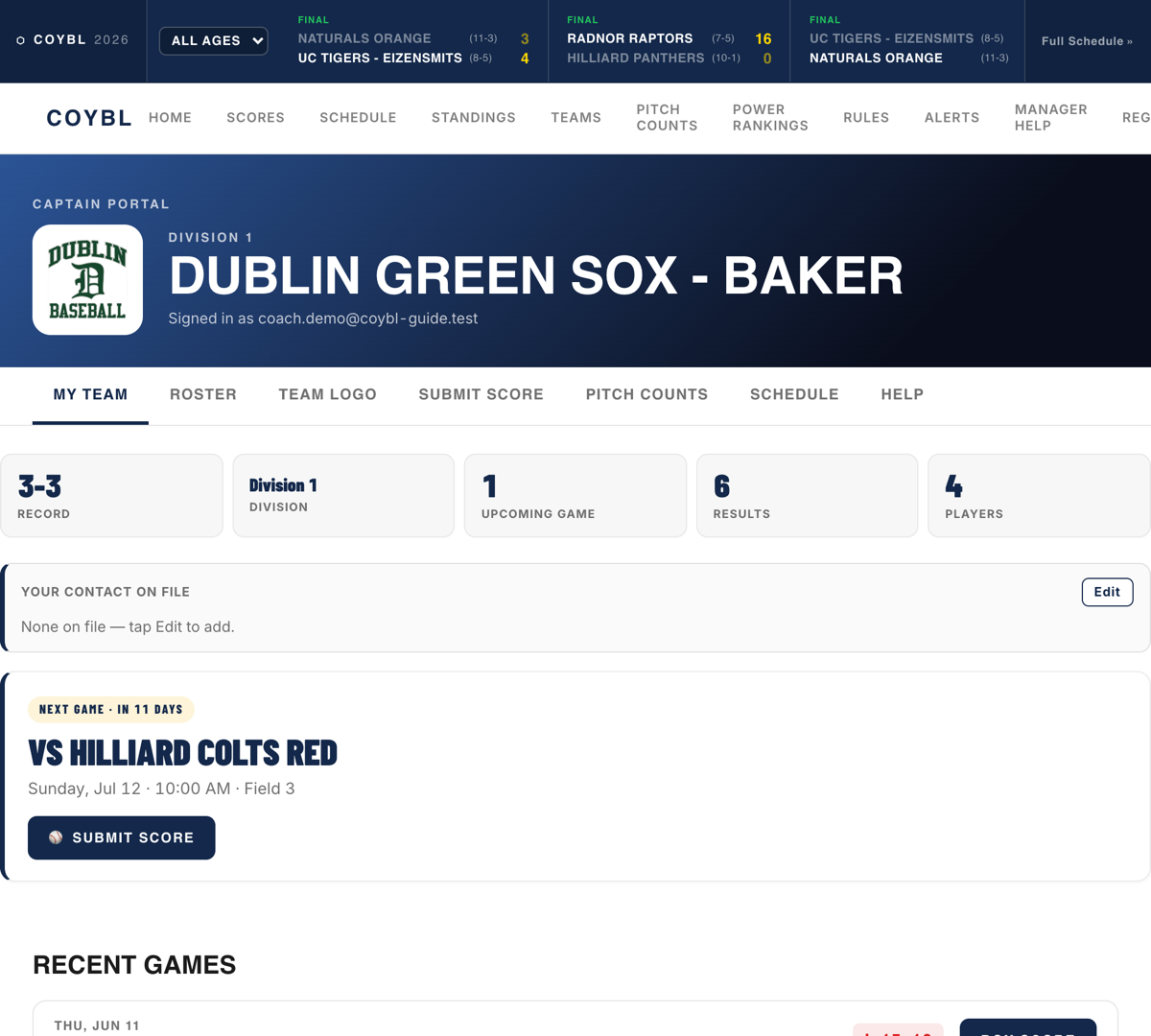Select the MY TEAM tab
This screenshot has width=1151, height=1036.
pyautogui.click(x=90, y=394)
